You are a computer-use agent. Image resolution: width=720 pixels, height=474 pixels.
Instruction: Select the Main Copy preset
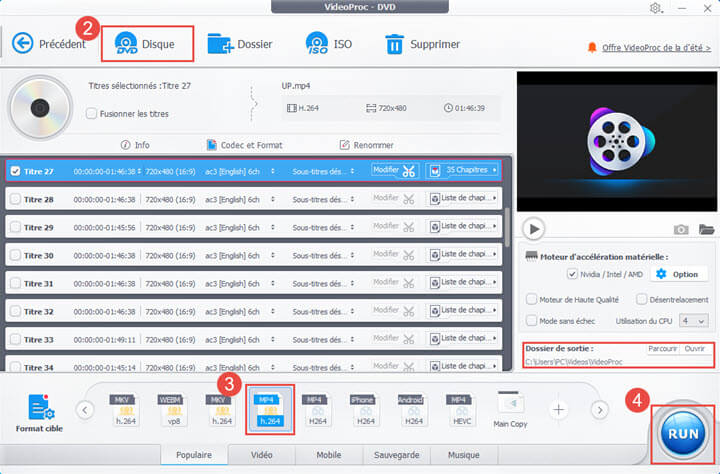pos(510,410)
